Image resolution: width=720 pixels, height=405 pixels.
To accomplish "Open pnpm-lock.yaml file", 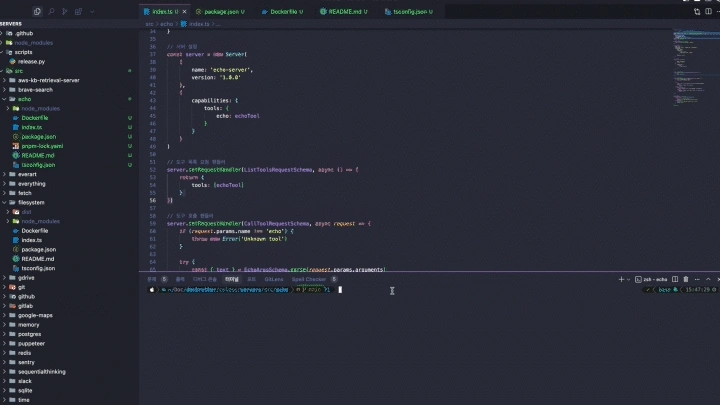I will pyautogui.click(x=42, y=146).
